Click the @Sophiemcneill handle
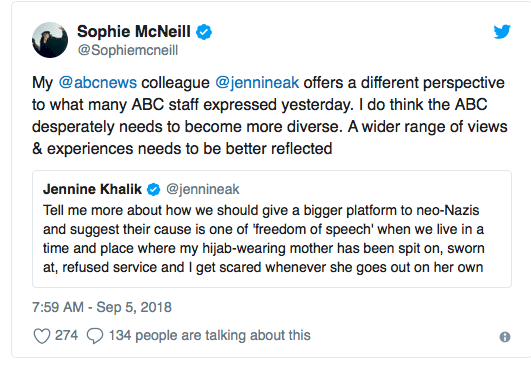The image size is (531, 365). click(128, 50)
